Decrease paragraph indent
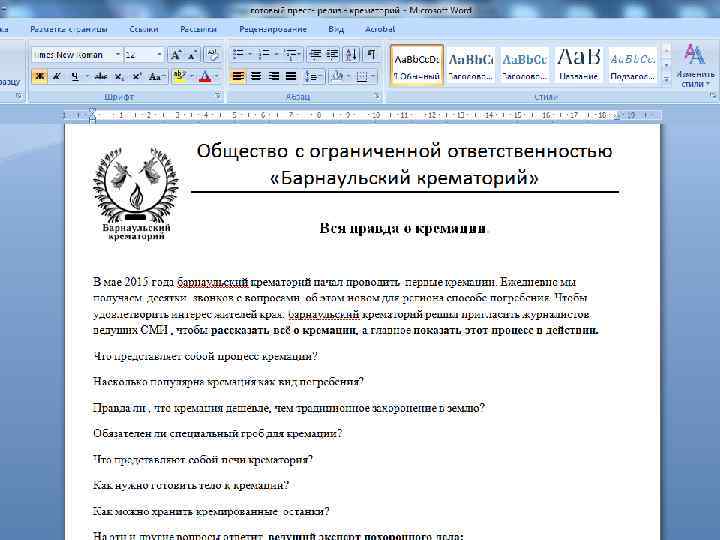The width and height of the screenshot is (720, 540). click(315, 55)
